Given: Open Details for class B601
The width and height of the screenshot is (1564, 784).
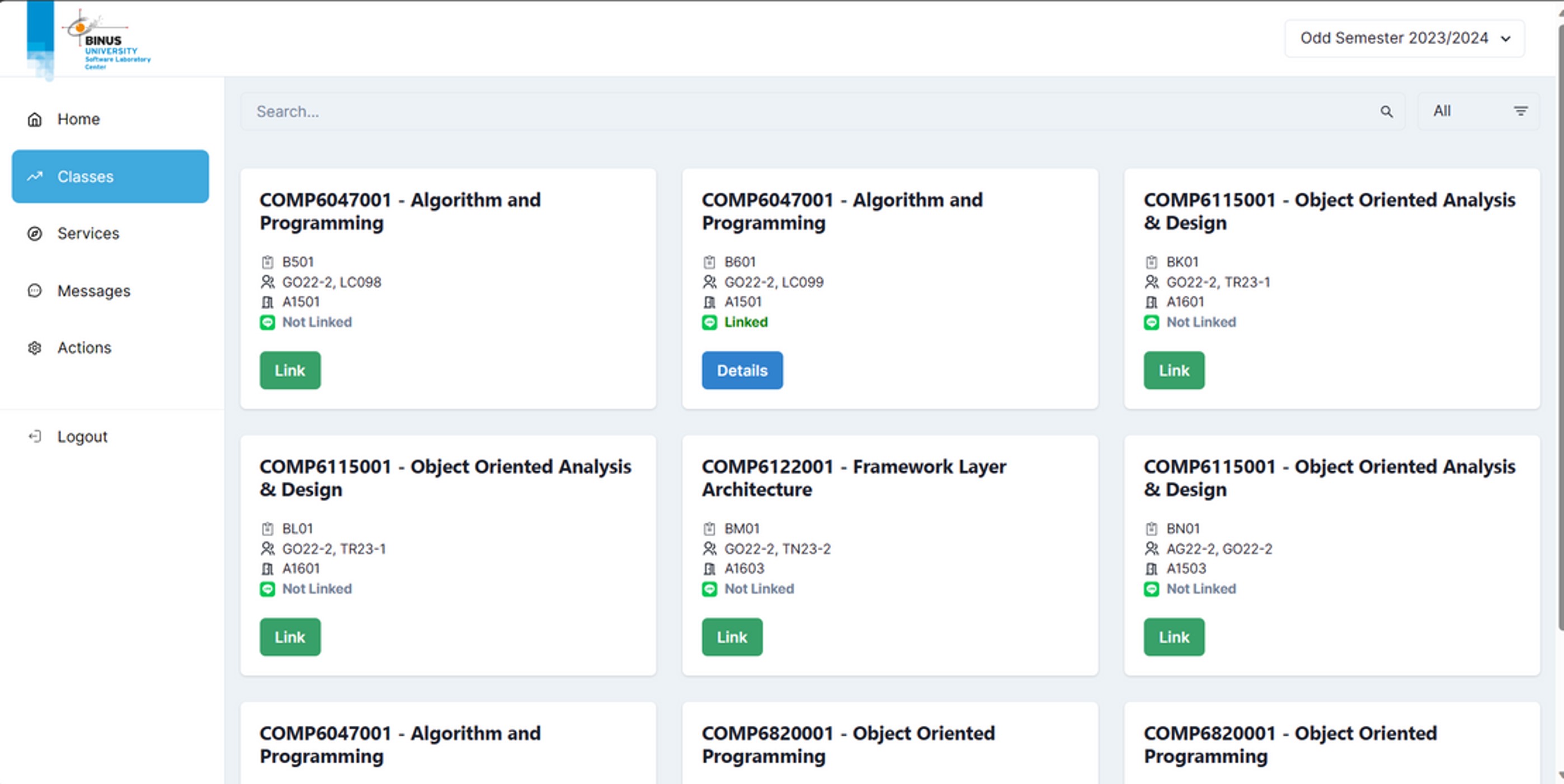Looking at the screenshot, I should point(742,370).
